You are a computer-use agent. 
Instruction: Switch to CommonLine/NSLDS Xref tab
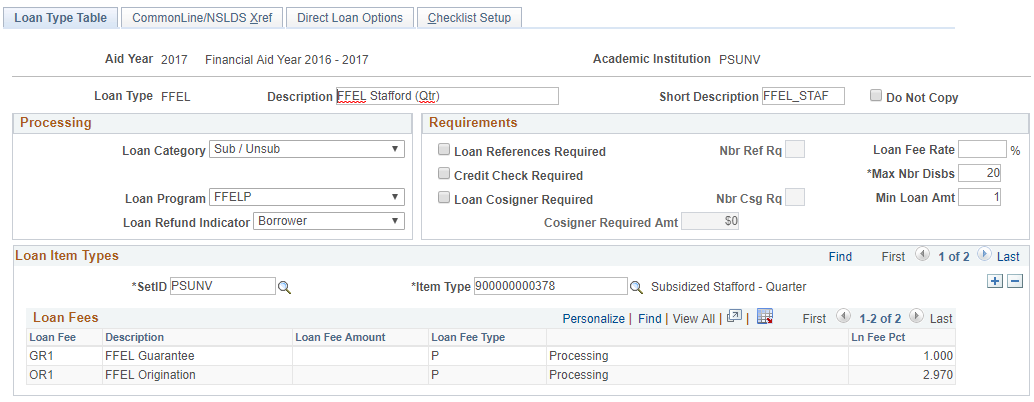pyautogui.click(x=202, y=18)
